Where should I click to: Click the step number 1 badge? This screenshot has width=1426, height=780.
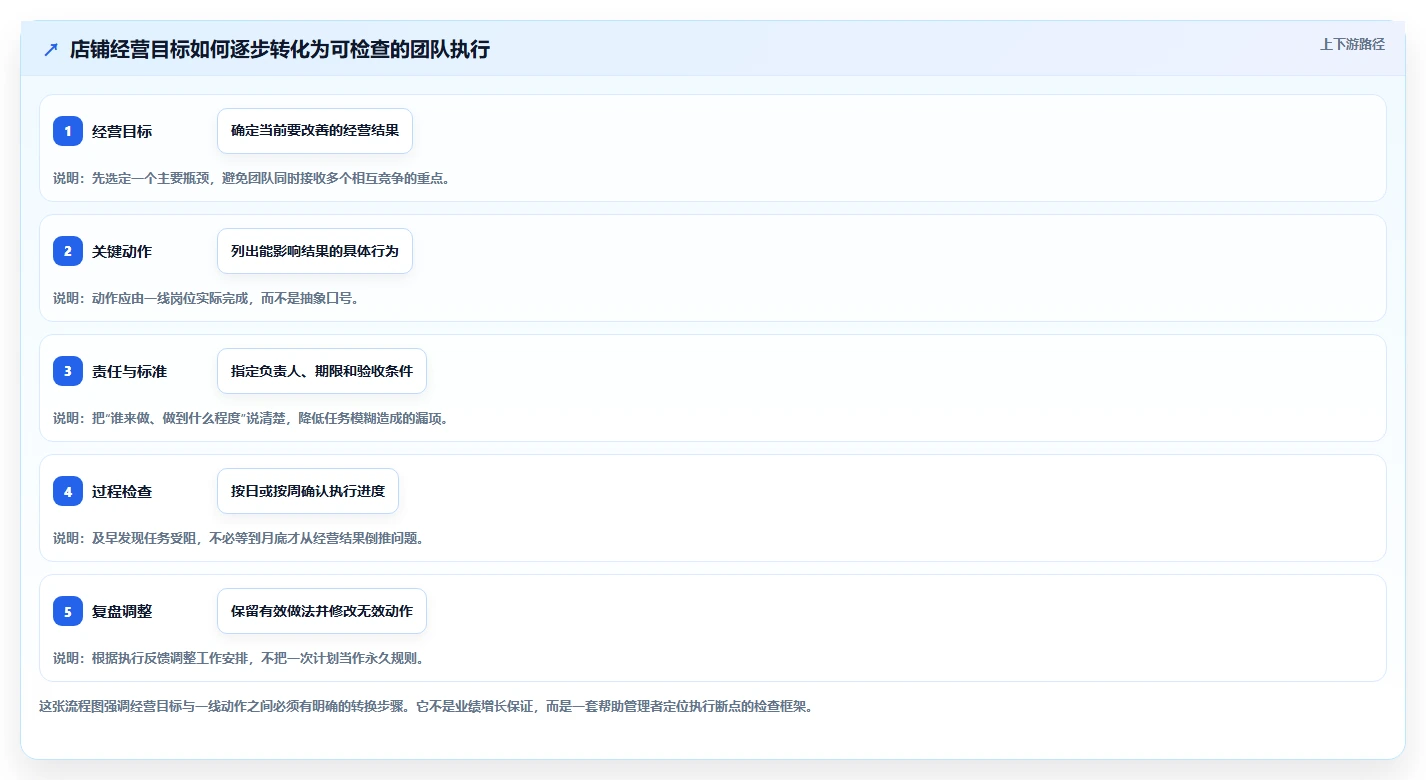(x=68, y=131)
